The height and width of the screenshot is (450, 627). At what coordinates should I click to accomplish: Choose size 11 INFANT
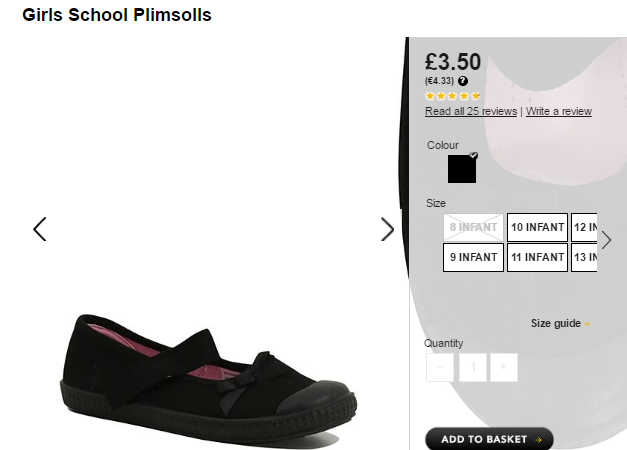(537, 257)
